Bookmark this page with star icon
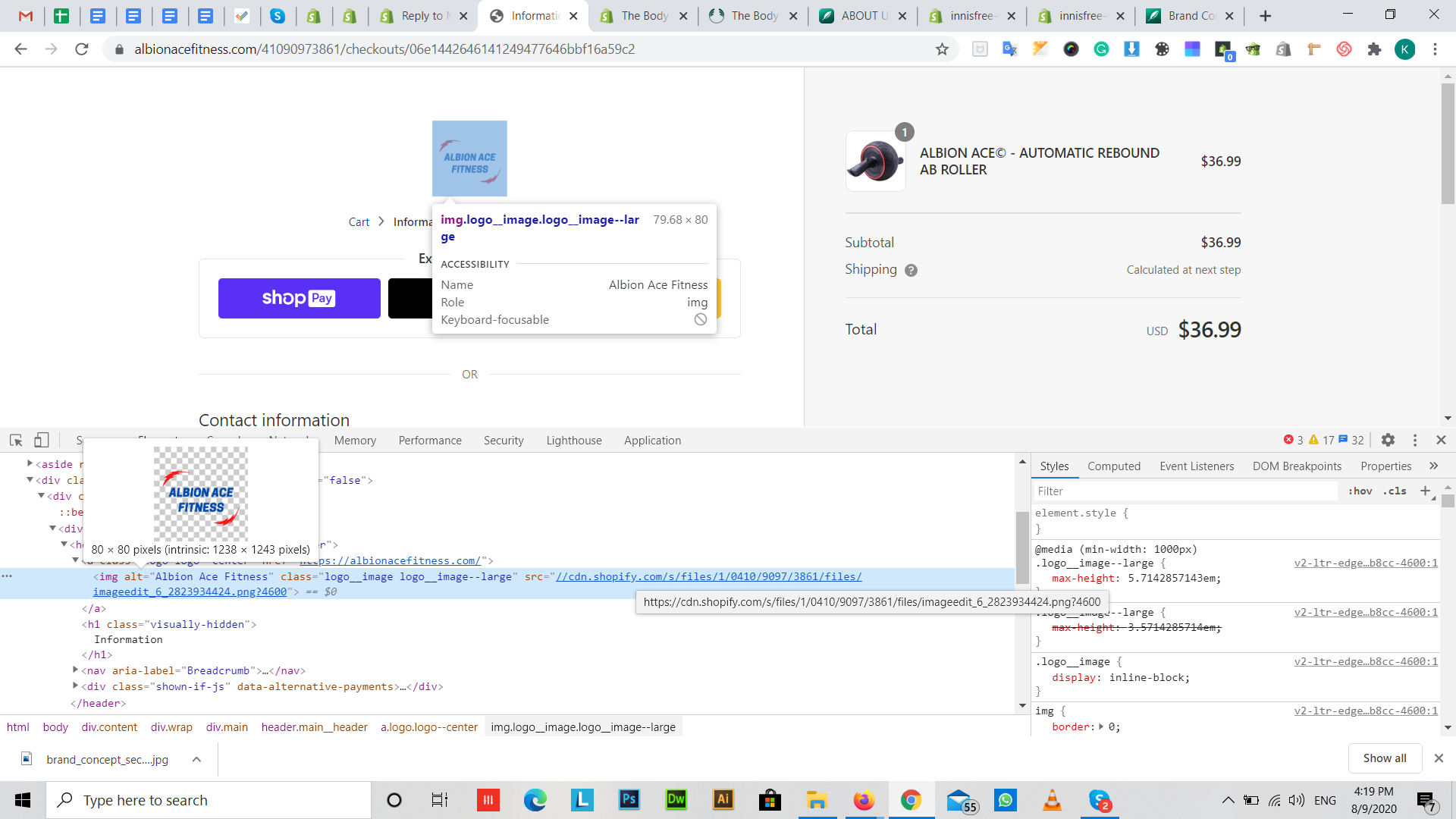1456x819 pixels. [x=942, y=49]
